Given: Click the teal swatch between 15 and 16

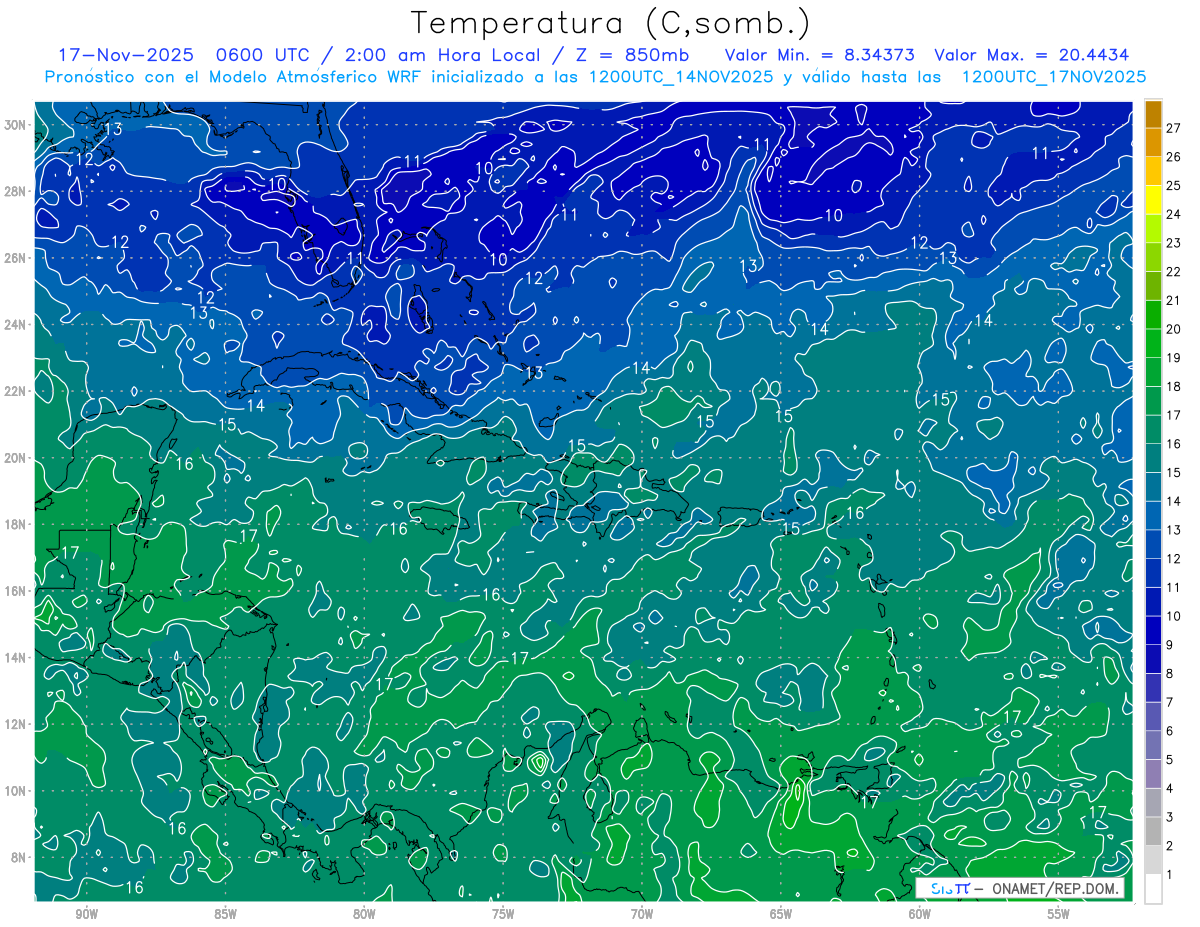Looking at the screenshot, I should point(1153,458).
